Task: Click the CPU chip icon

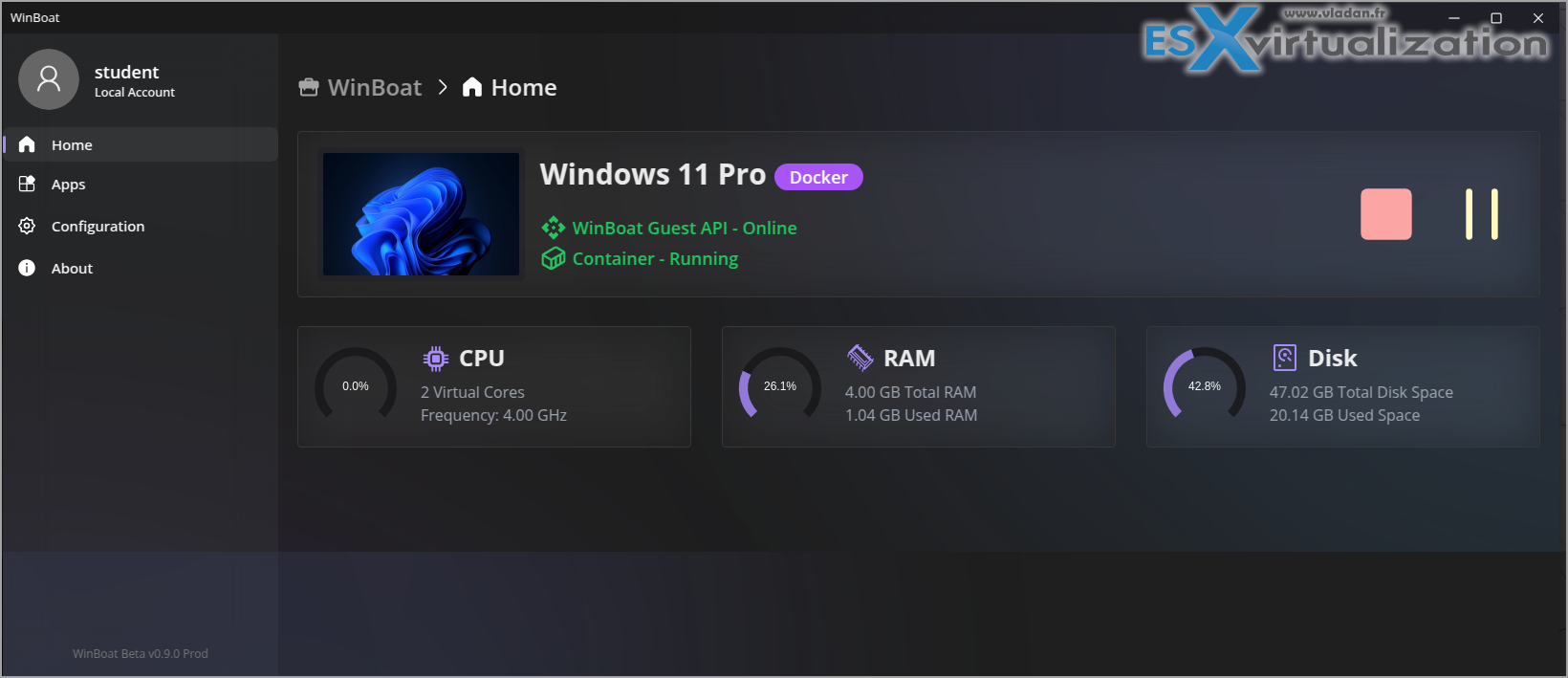Action: pos(436,359)
